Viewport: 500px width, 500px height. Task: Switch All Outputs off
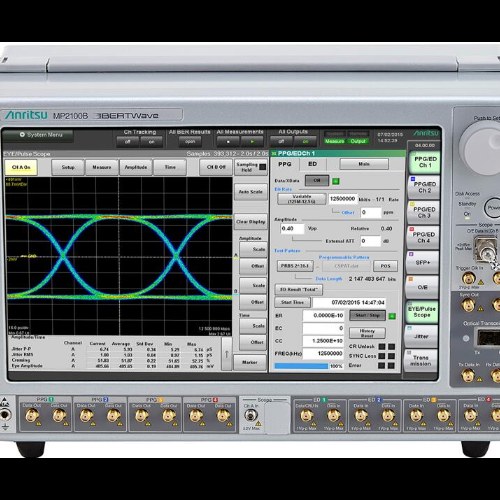[x=281, y=141]
